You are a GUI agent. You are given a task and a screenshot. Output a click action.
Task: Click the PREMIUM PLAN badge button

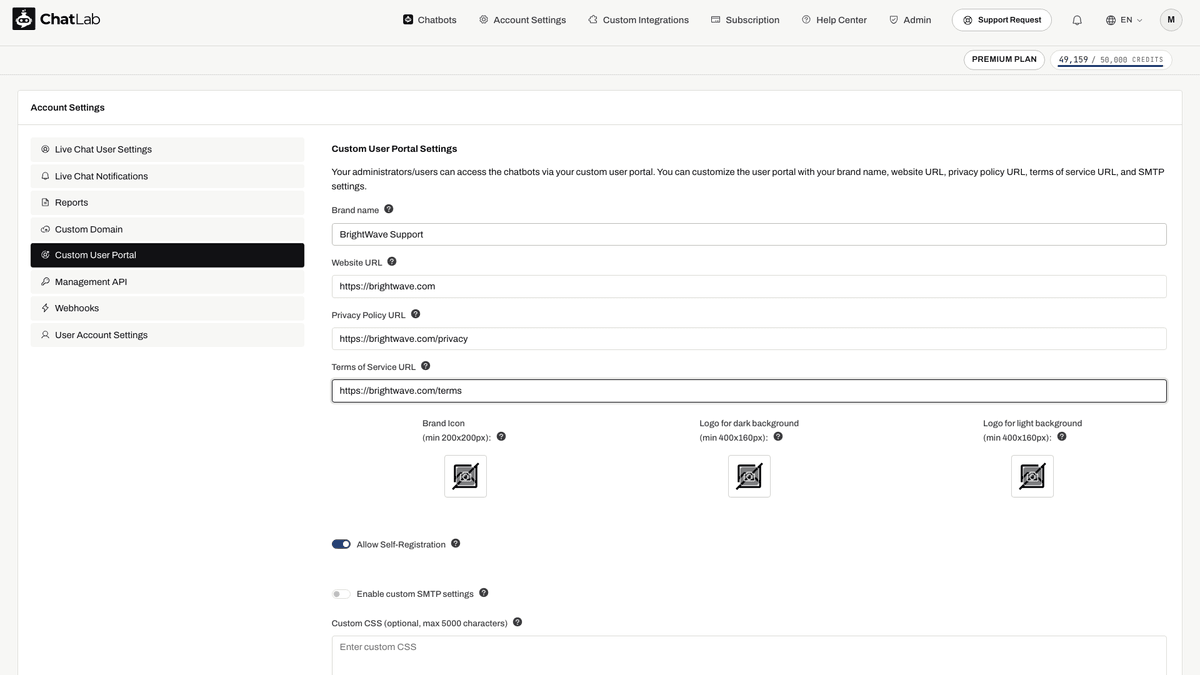tap(1004, 59)
